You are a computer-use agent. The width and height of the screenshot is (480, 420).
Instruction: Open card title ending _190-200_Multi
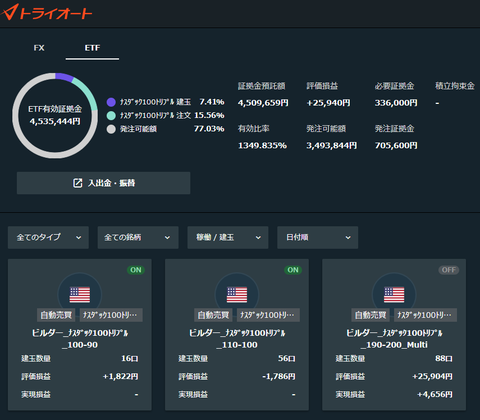(394, 339)
